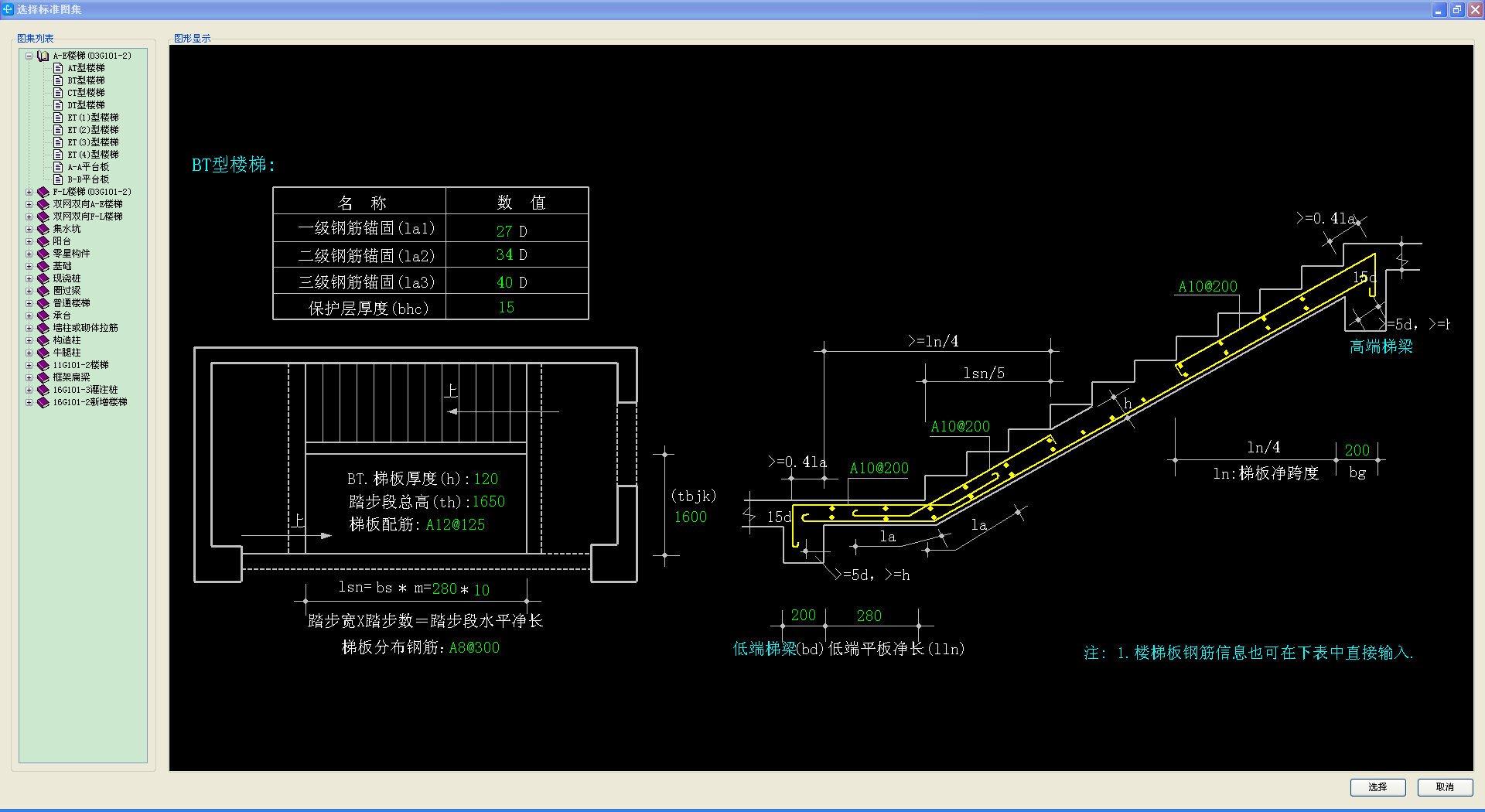Click the slab reinforcement value A12@125
Image resolution: width=1485 pixels, height=812 pixels.
(455, 524)
